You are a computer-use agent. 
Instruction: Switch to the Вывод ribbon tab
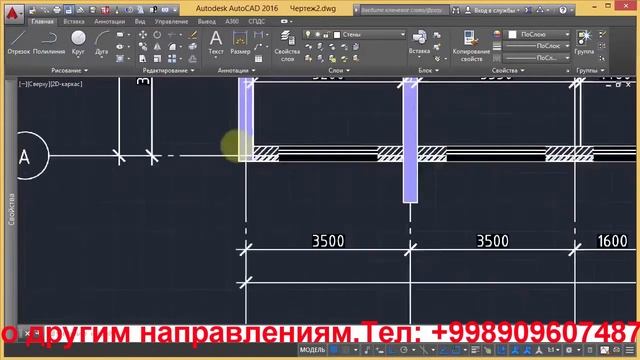coord(207,21)
